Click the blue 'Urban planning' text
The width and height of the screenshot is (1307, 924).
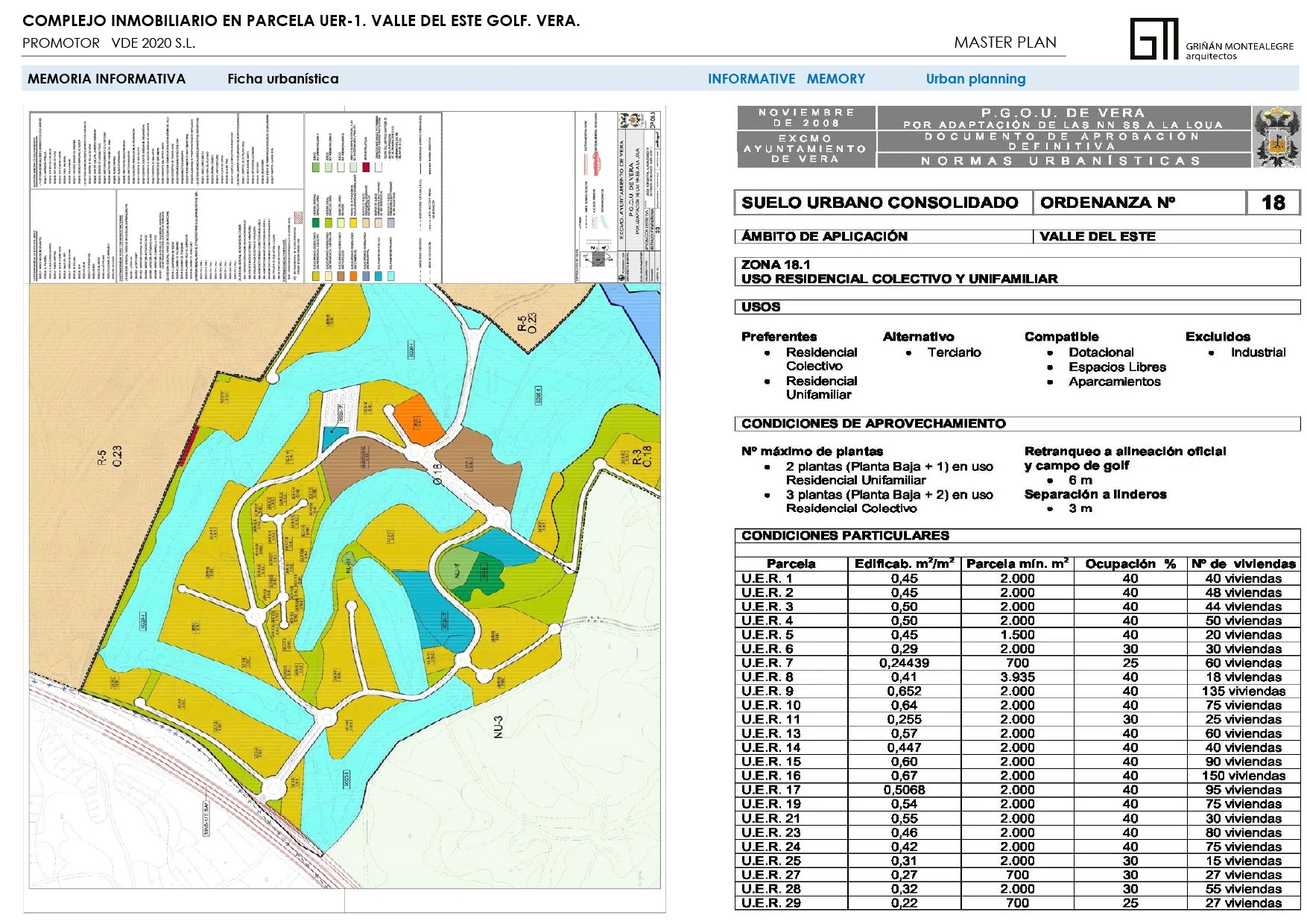pos(975,79)
